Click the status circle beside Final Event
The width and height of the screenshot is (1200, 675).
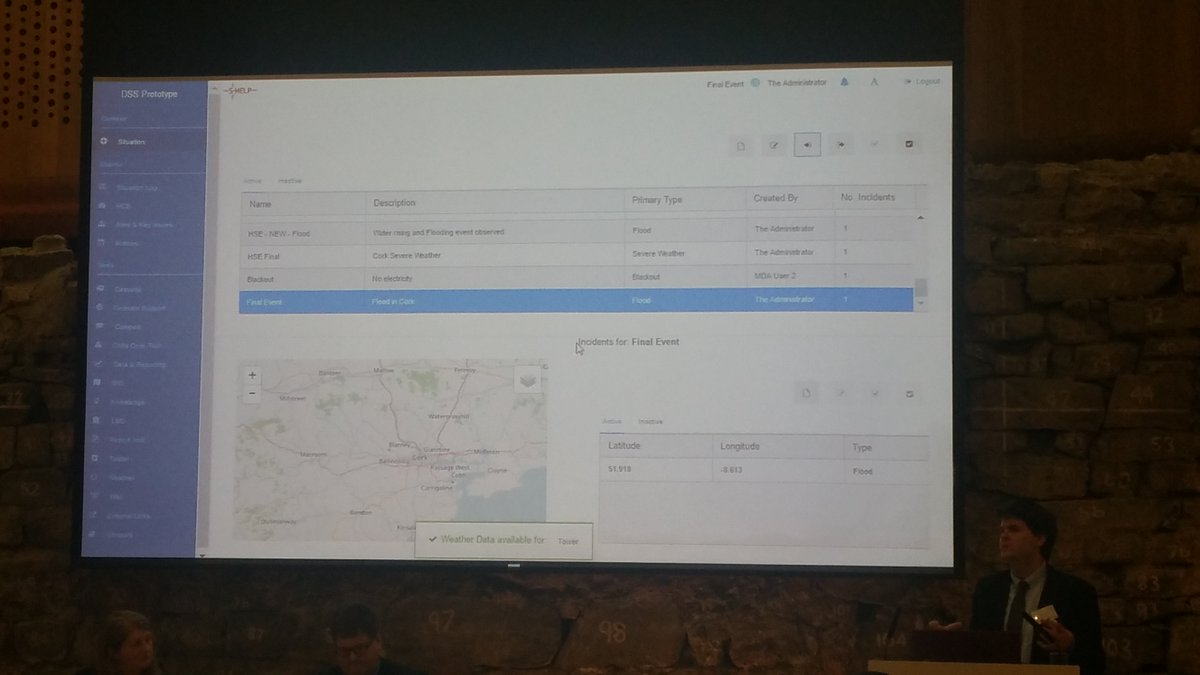point(756,83)
